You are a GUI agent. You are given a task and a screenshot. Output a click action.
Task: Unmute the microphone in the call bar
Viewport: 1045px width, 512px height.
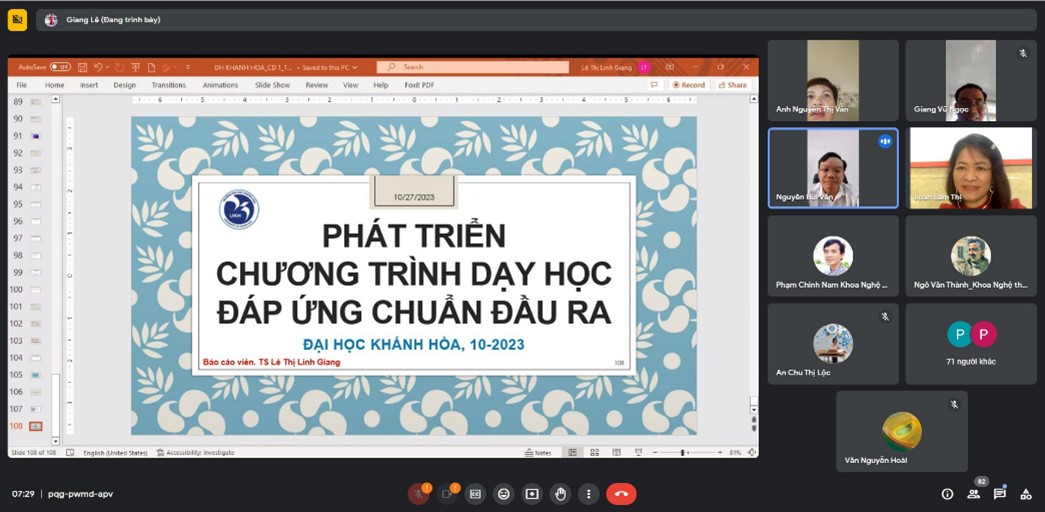point(418,494)
